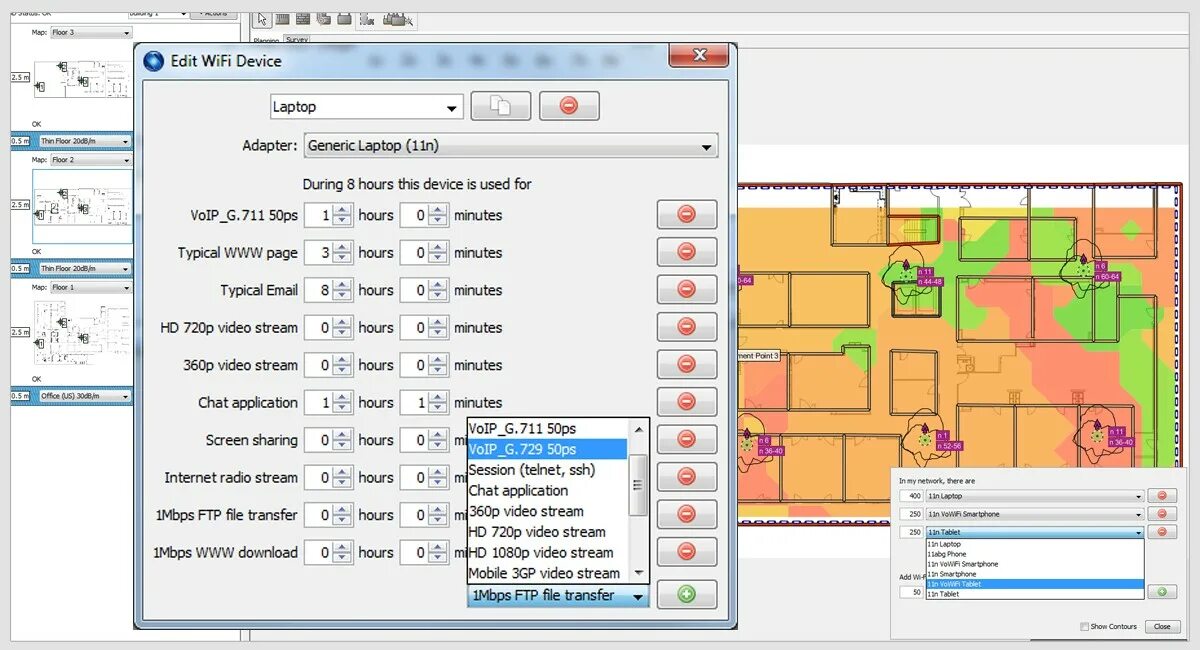The width and height of the screenshot is (1200, 650).
Task: Switch to the Planning tab
Action: point(266,40)
